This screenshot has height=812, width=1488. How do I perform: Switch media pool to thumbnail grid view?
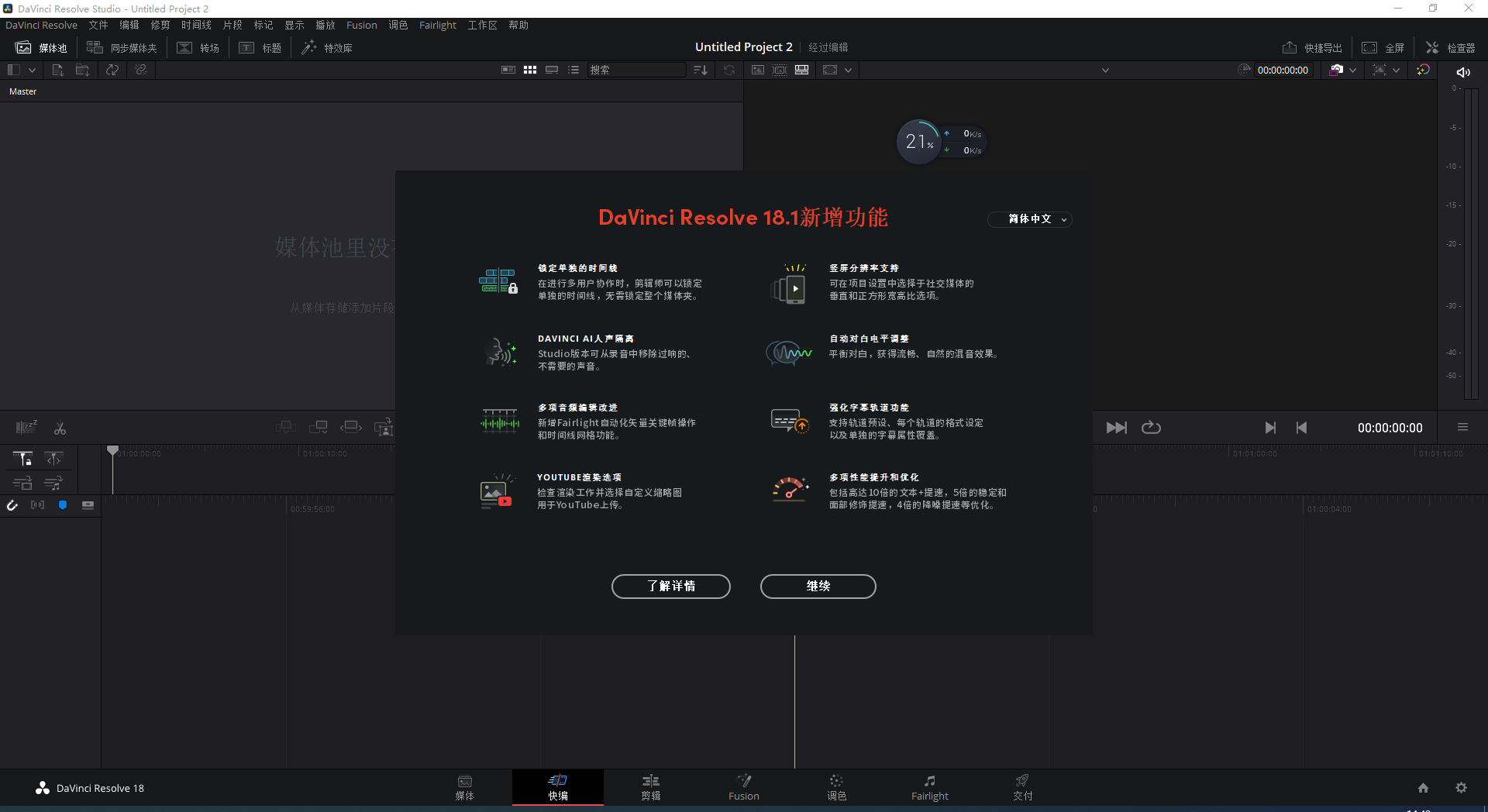pos(530,70)
